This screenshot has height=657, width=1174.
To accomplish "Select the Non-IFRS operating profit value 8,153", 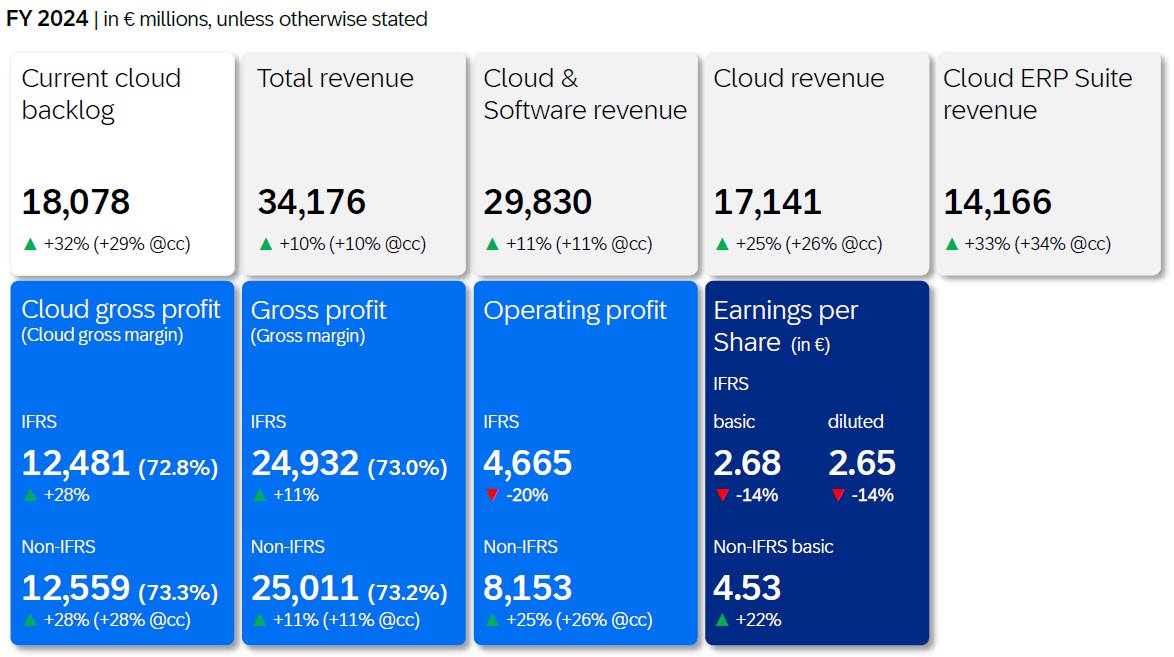I will pyautogui.click(x=528, y=587).
